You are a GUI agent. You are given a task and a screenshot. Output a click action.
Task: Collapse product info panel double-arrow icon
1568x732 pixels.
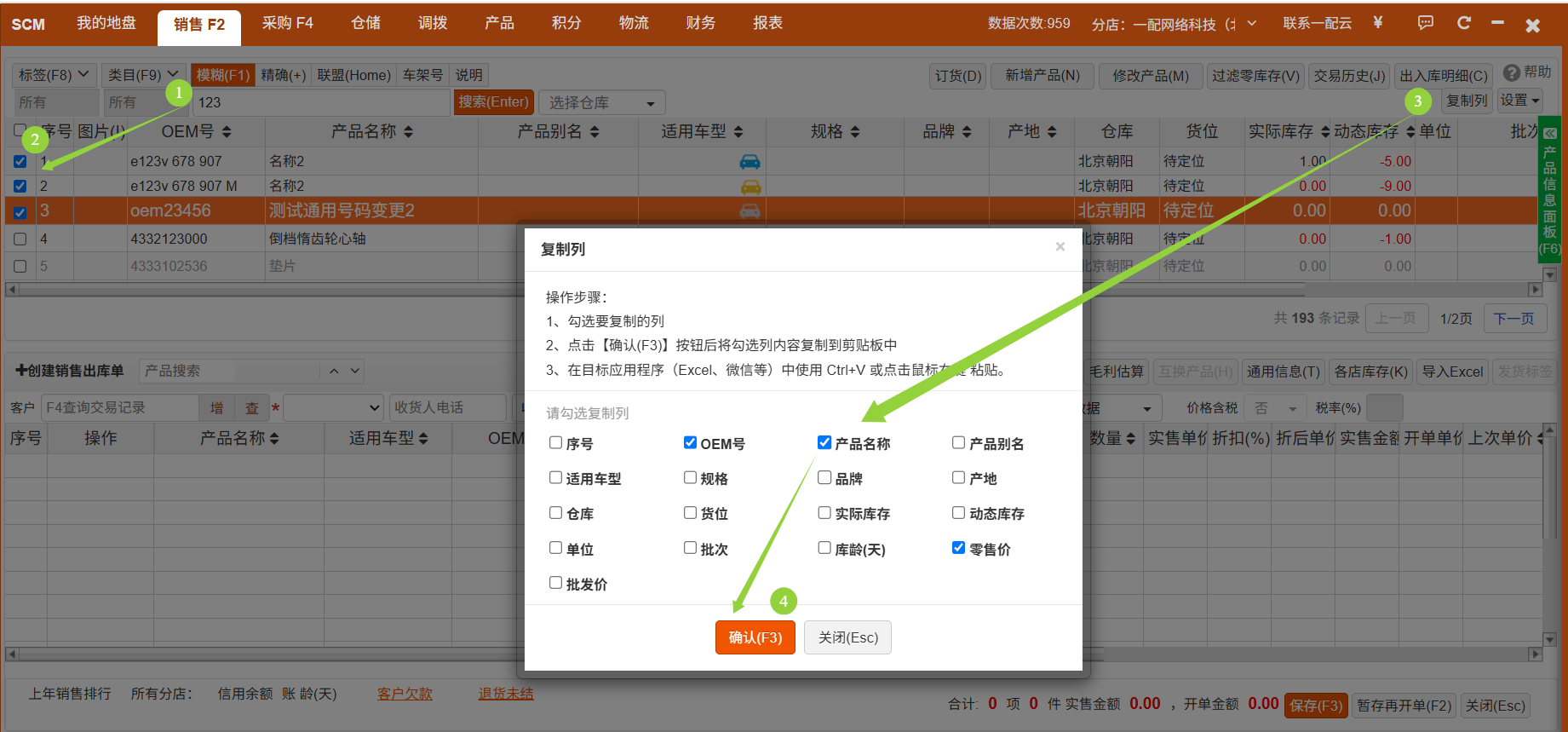point(1549,134)
